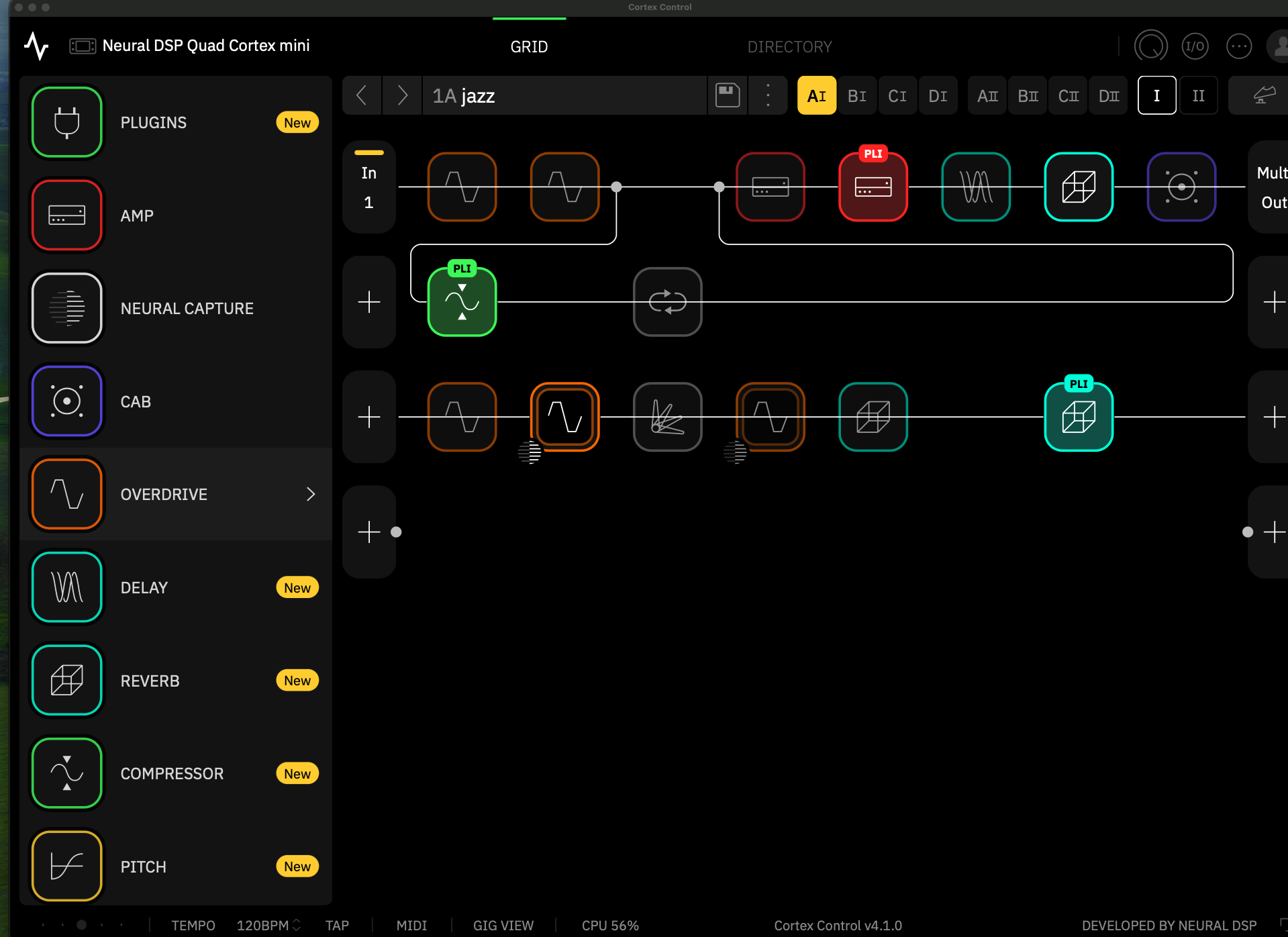Screen dimensions: 1288x937
Task: Select the red PLI amp block
Action: pos(873,187)
